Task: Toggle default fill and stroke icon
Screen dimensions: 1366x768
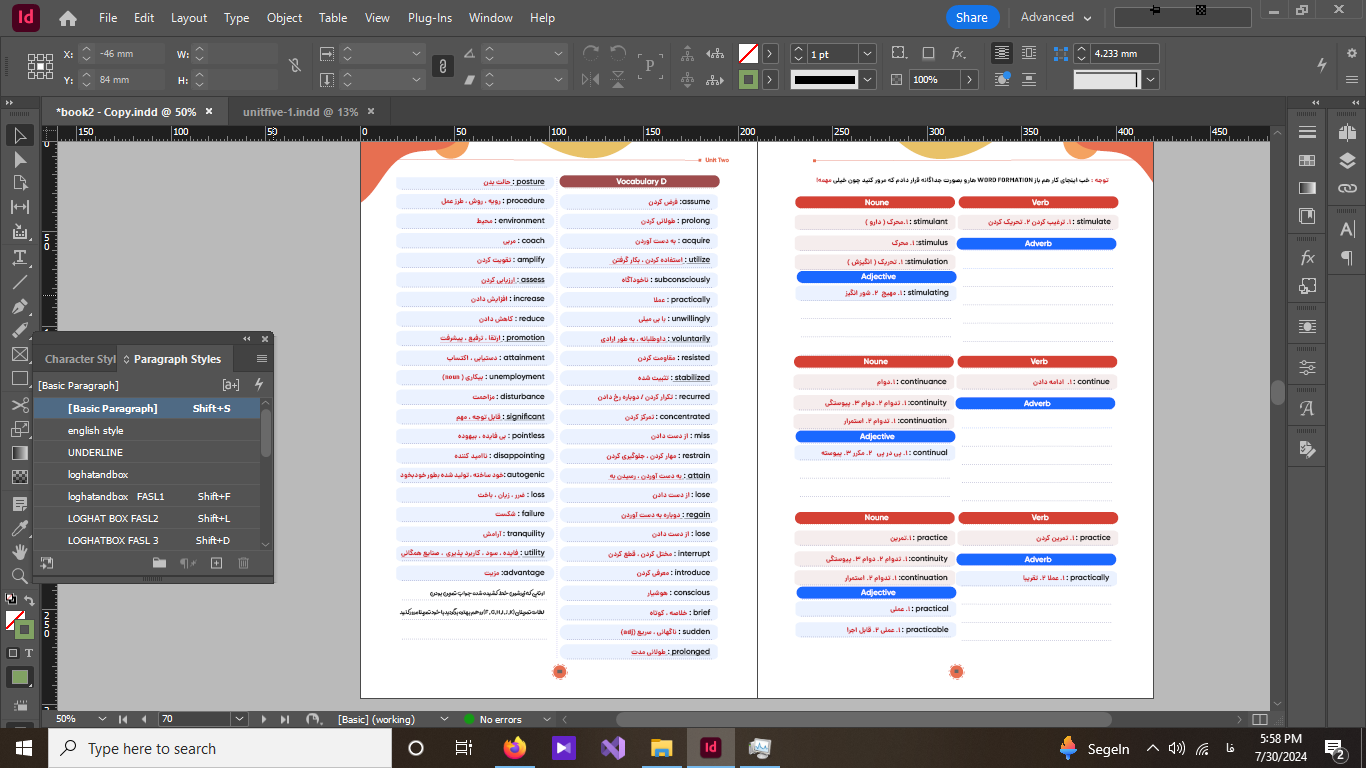Action: [x=10, y=600]
